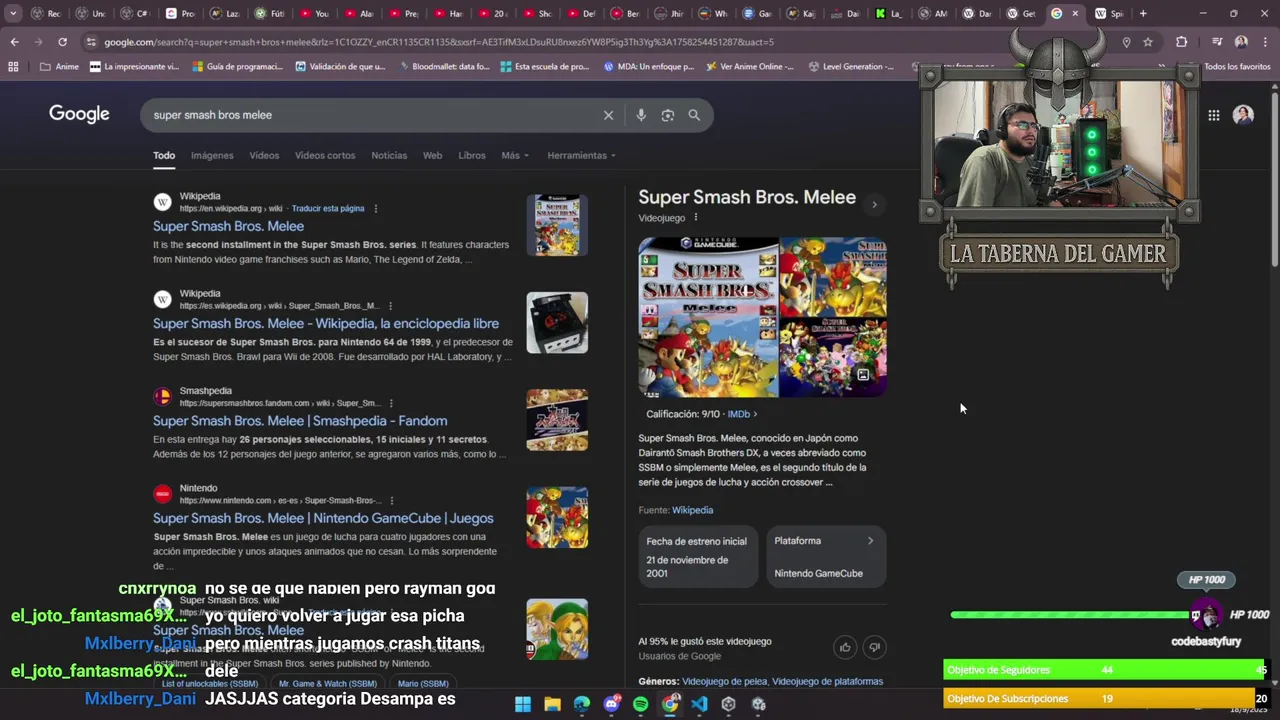The image size is (1280, 720).
Task: Expand images icon on the Melee cover collage
Action: tap(863, 375)
